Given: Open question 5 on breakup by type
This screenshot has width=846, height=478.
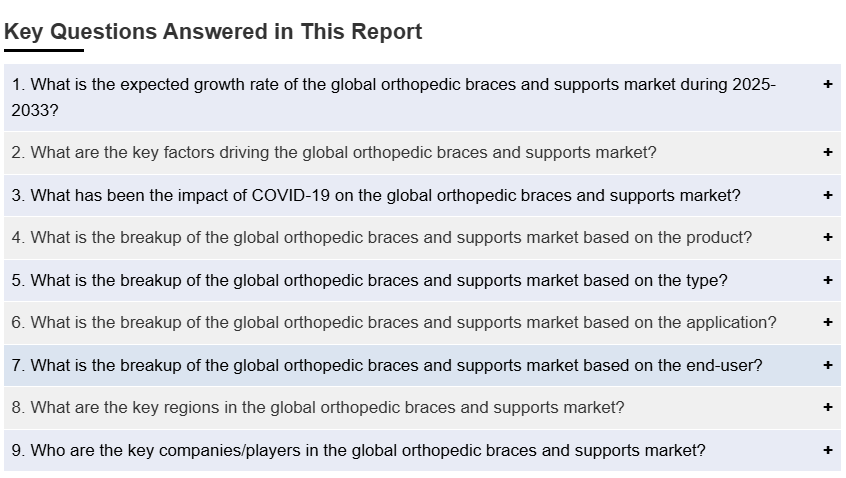Looking at the screenshot, I should [370, 281].
